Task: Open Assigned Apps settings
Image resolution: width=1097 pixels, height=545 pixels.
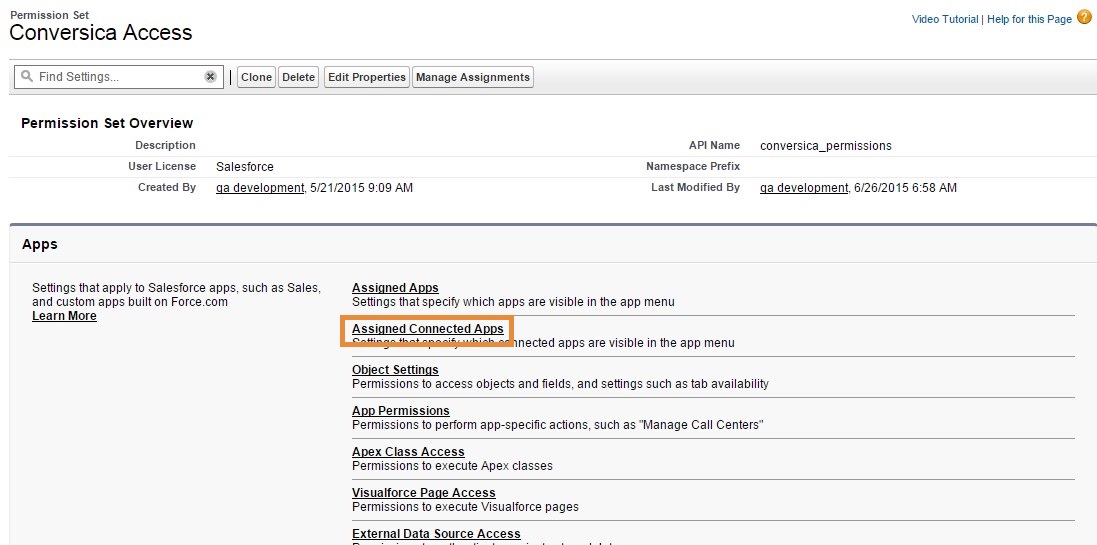Action: tap(395, 288)
